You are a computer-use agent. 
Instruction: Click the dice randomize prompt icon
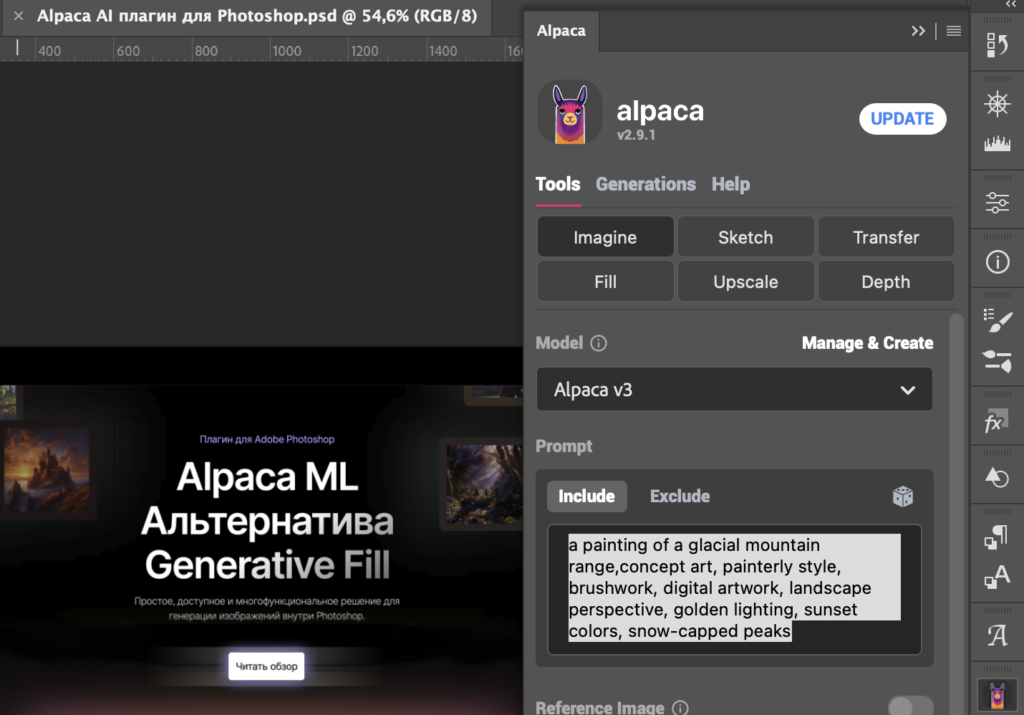[903, 496]
